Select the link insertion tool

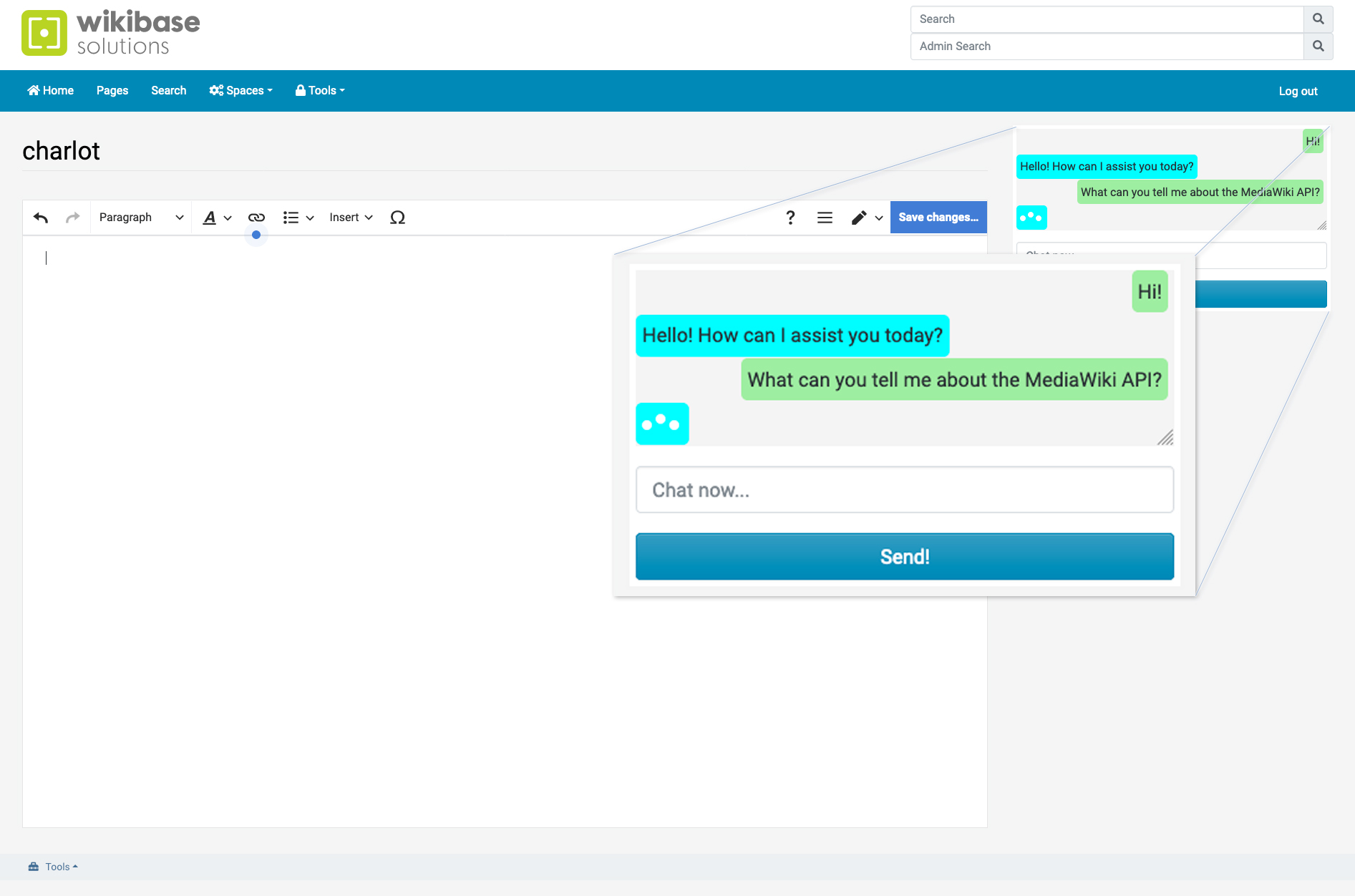pyautogui.click(x=256, y=217)
